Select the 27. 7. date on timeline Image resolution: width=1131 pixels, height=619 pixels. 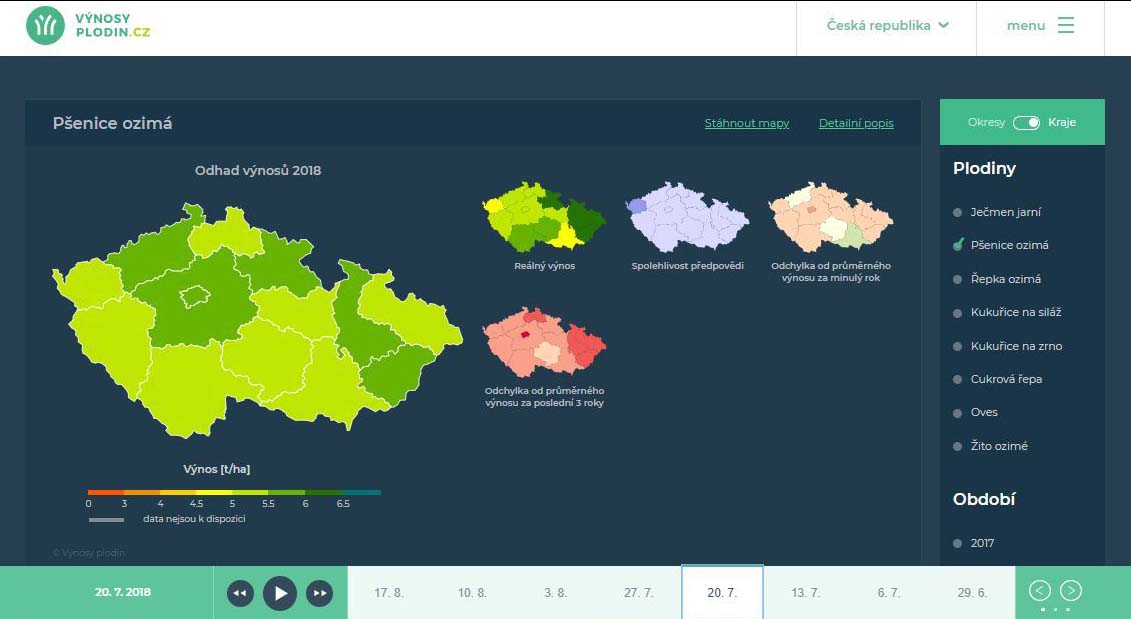coord(638,593)
